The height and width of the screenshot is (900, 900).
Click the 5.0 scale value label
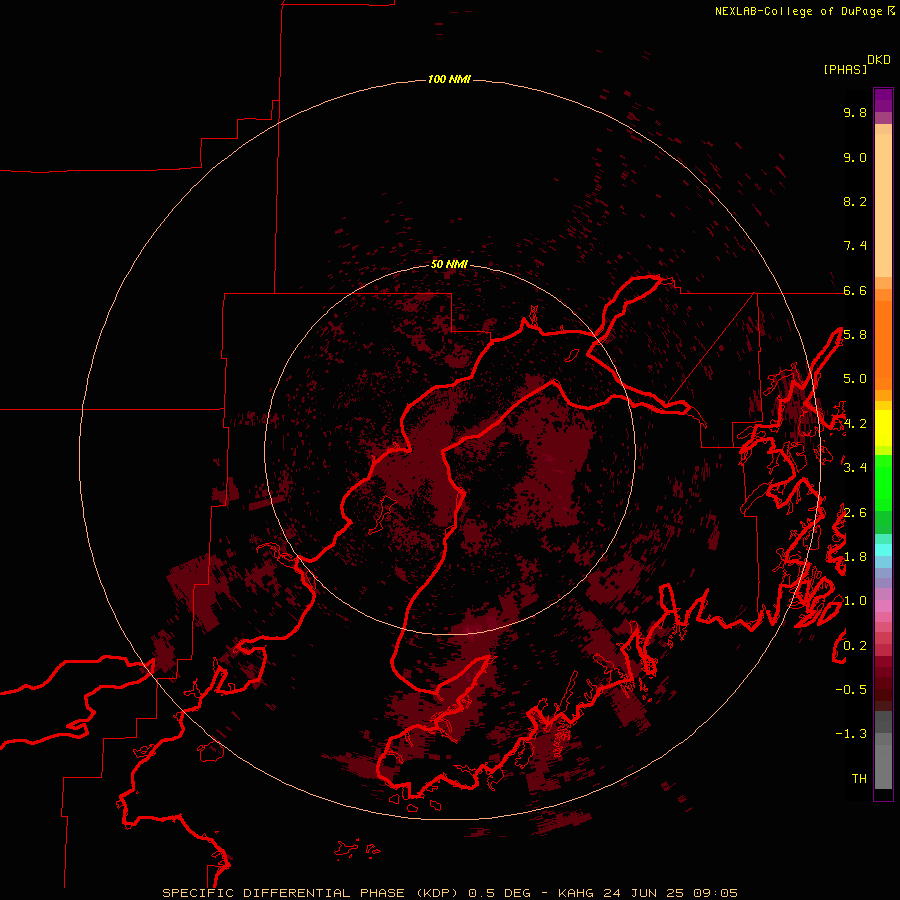855,379
